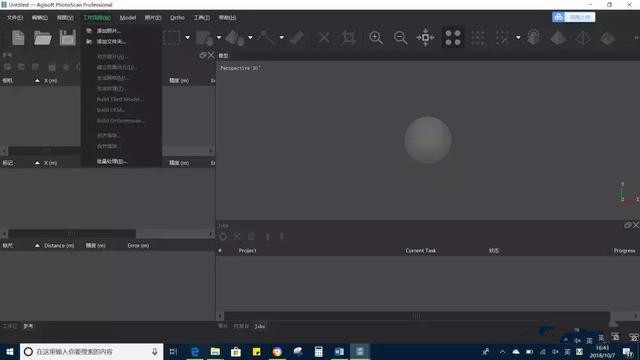Switch to Wireframe model view

click(583, 38)
